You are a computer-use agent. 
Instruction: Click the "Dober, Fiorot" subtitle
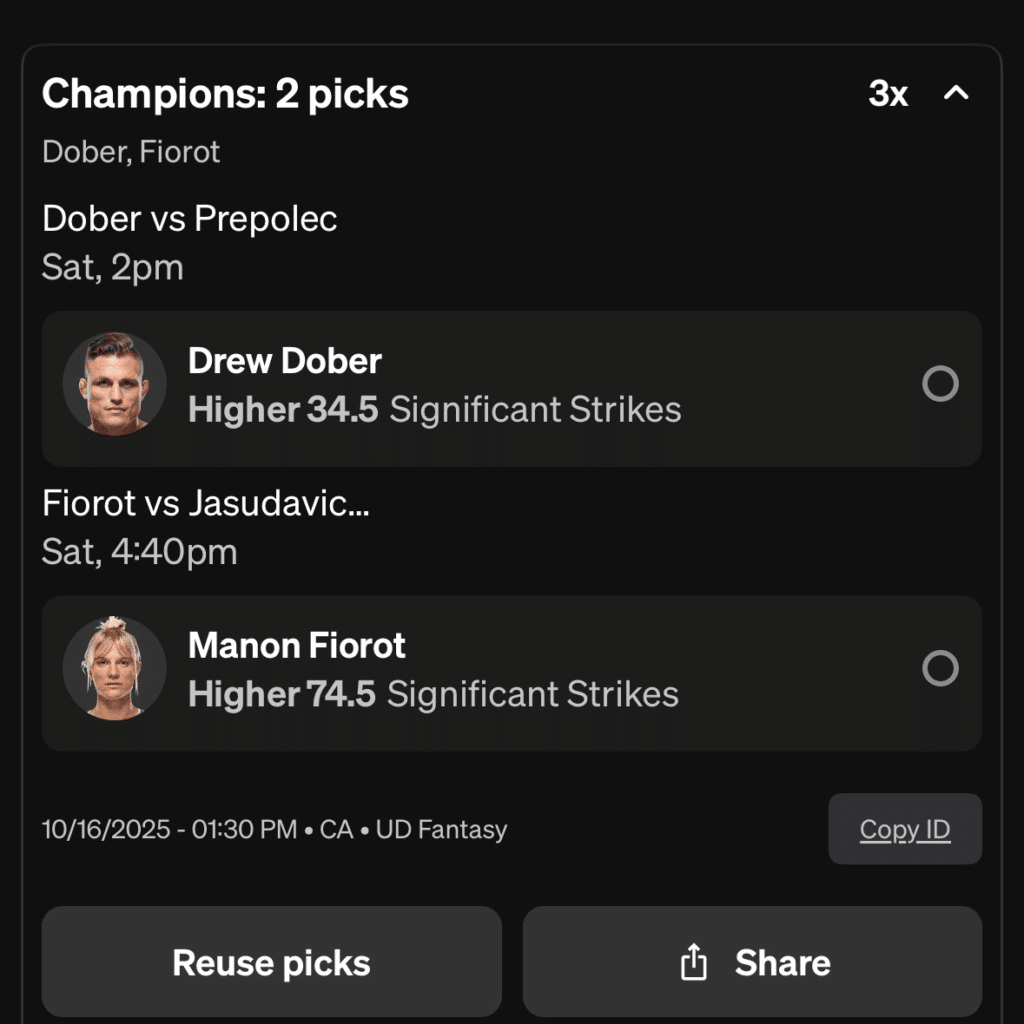(x=131, y=152)
